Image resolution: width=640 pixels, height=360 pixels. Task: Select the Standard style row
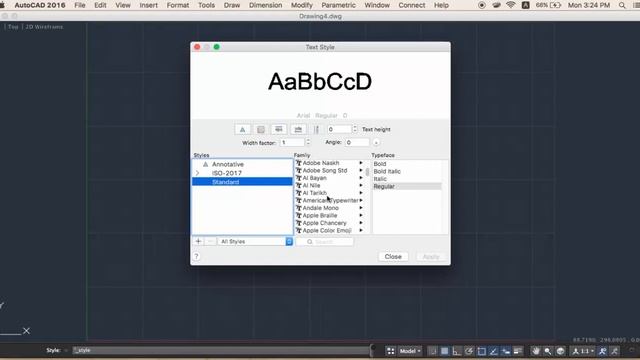(242, 182)
